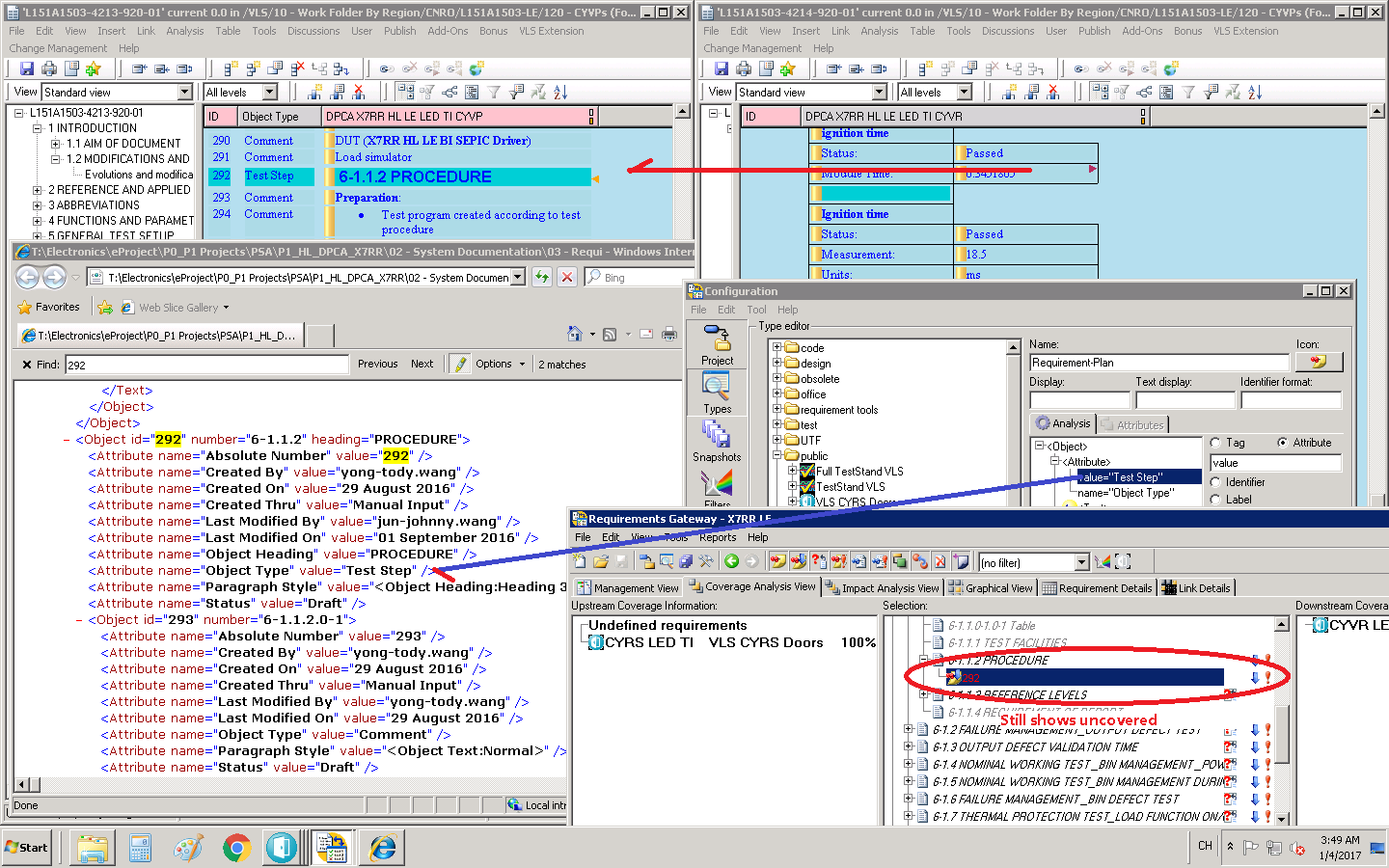Click the Windows Start button
Screen dimensions: 1389x868
27,848
